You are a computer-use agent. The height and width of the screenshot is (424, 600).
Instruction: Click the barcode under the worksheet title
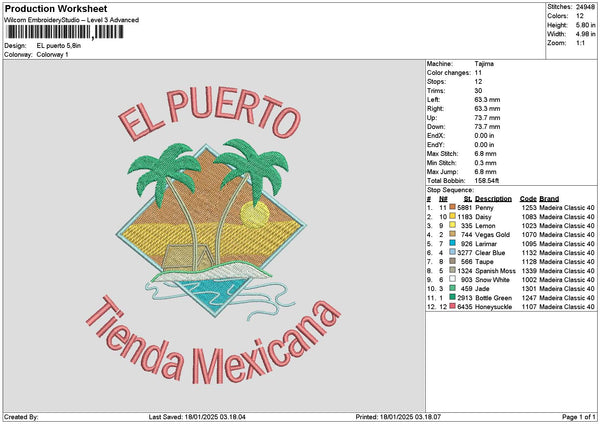coord(65,32)
